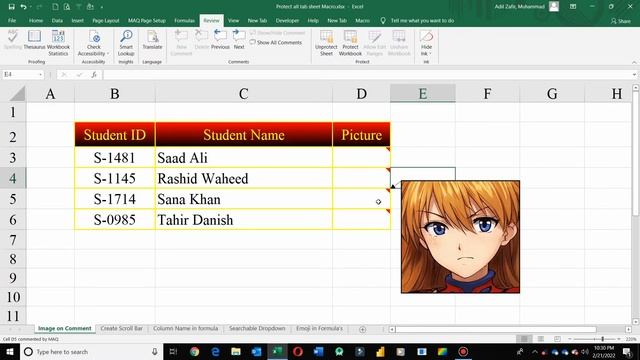The height and width of the screenshot is (360, 640).
Task: Expand the Name Box dropdown
Action: [x=40, y=75]
